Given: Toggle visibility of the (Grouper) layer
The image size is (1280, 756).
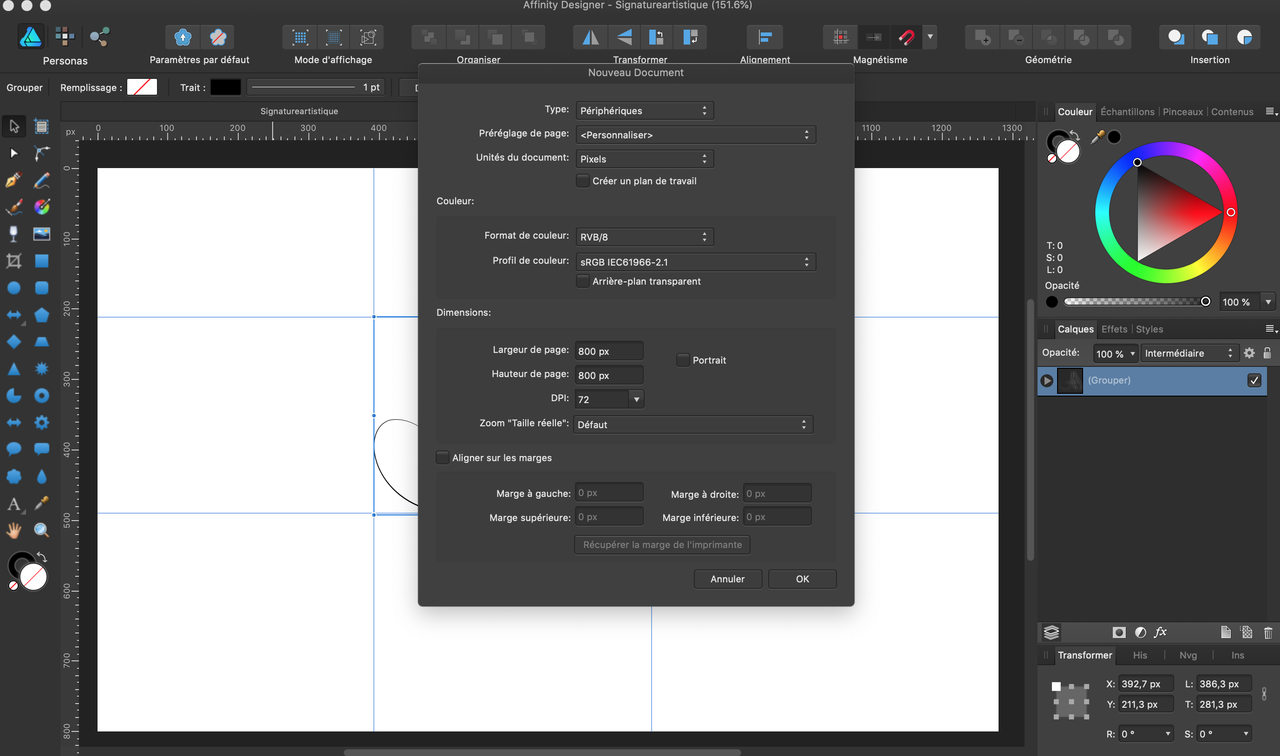Looking at the screenshot, I should click(x=1255, y=381).
